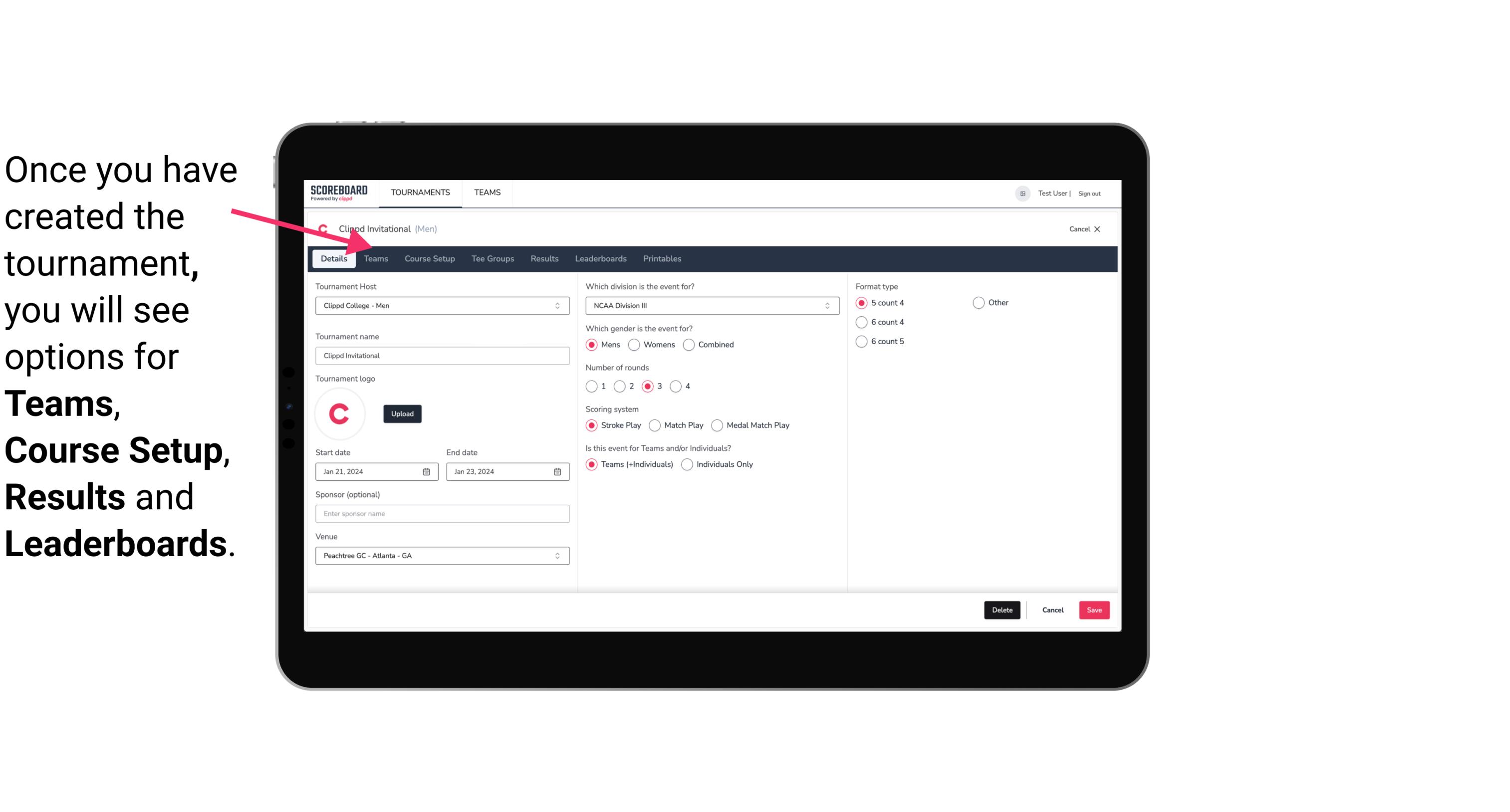
Task: Select Individuals Only radio button
Action: [x=688, y=464]
